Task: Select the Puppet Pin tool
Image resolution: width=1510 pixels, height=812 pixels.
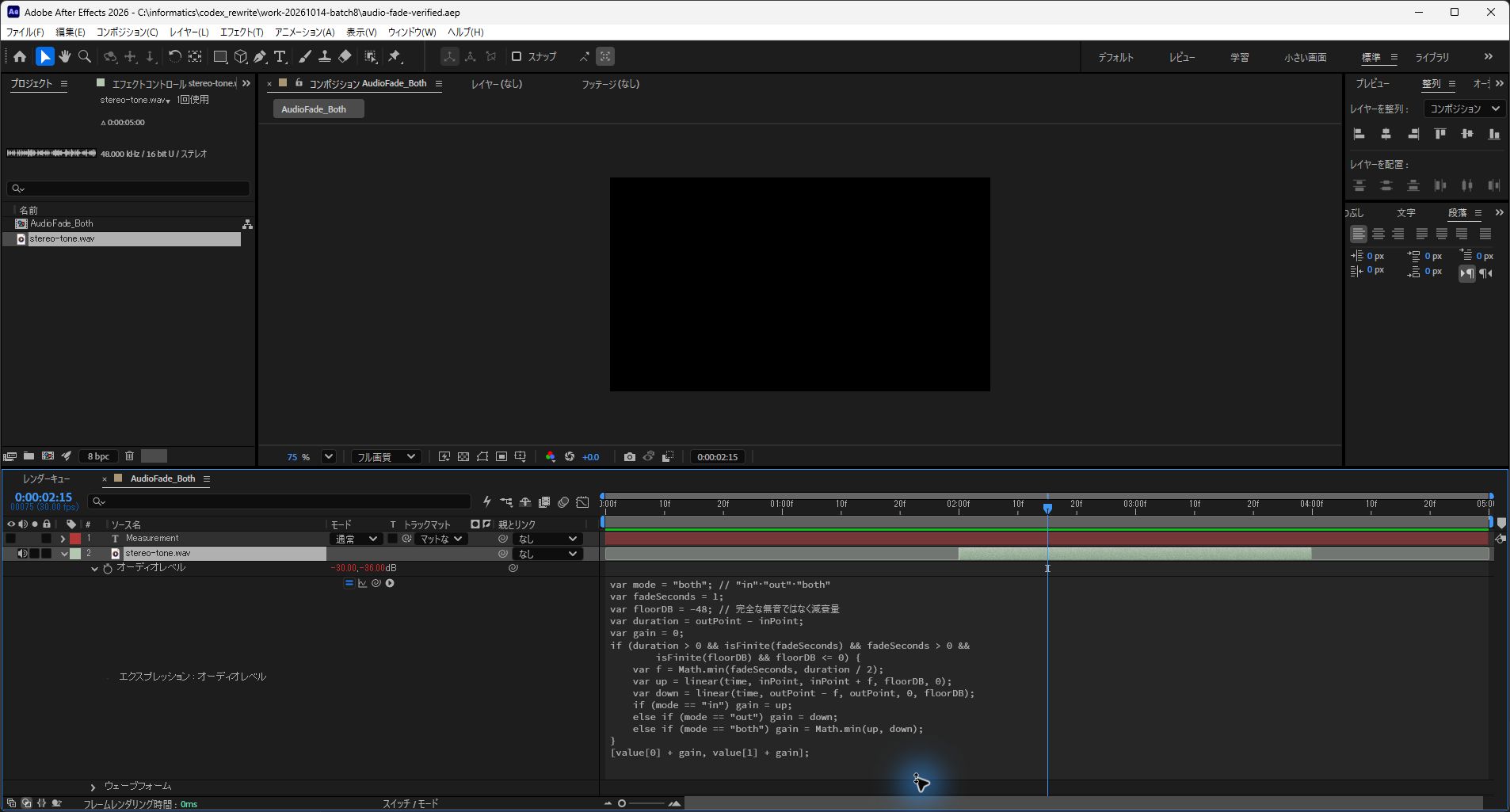Action: point(395,56)
